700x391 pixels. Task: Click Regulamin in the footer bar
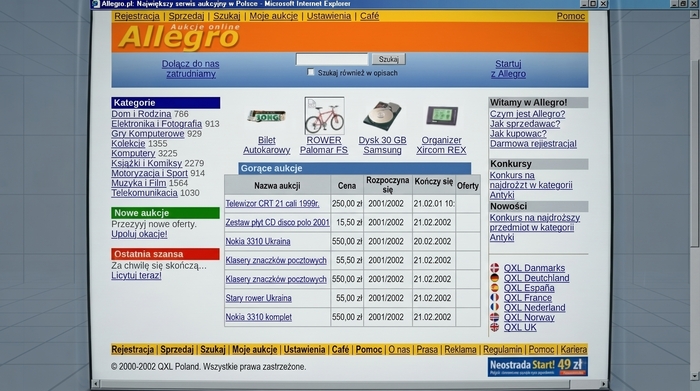click(x=502, y=349)
